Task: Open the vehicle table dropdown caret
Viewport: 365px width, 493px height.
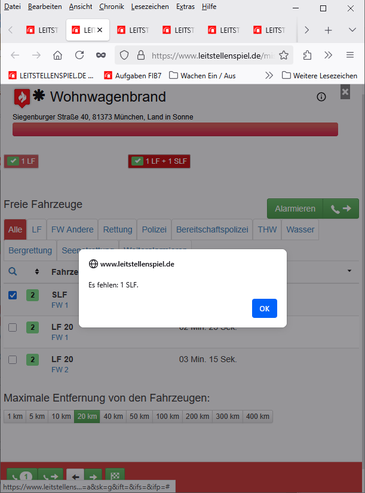Action: [349, 271]
